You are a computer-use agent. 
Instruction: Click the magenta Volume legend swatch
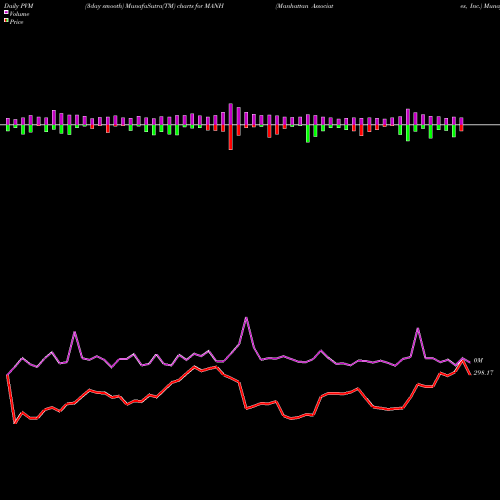tap(6, 12)
